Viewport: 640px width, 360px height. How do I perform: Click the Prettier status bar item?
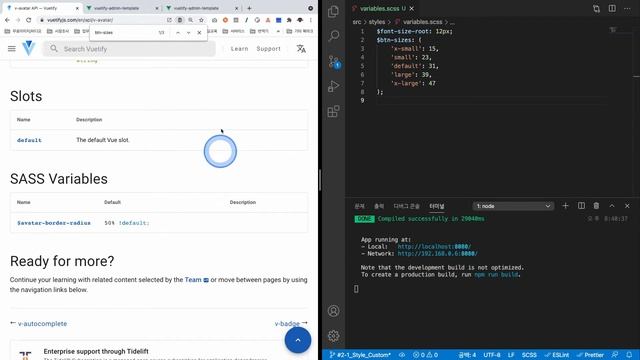pos(590,355)
